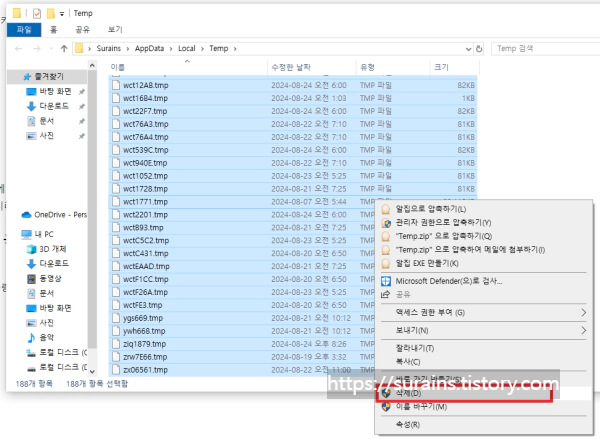Click file icon of wct16B4.tmp
Screen dimensions: 600x439
click(x=116, y=98)
